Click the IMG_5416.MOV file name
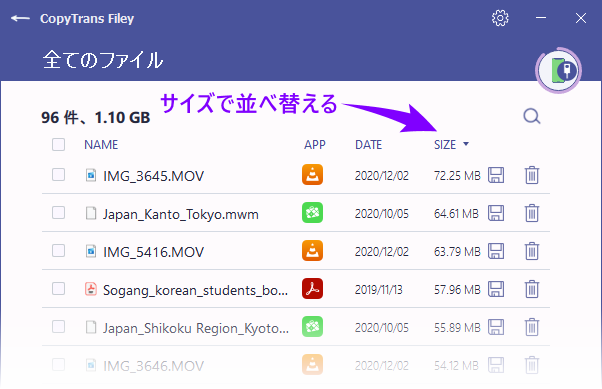The image size is (602, 389). (x=153, y=252)
